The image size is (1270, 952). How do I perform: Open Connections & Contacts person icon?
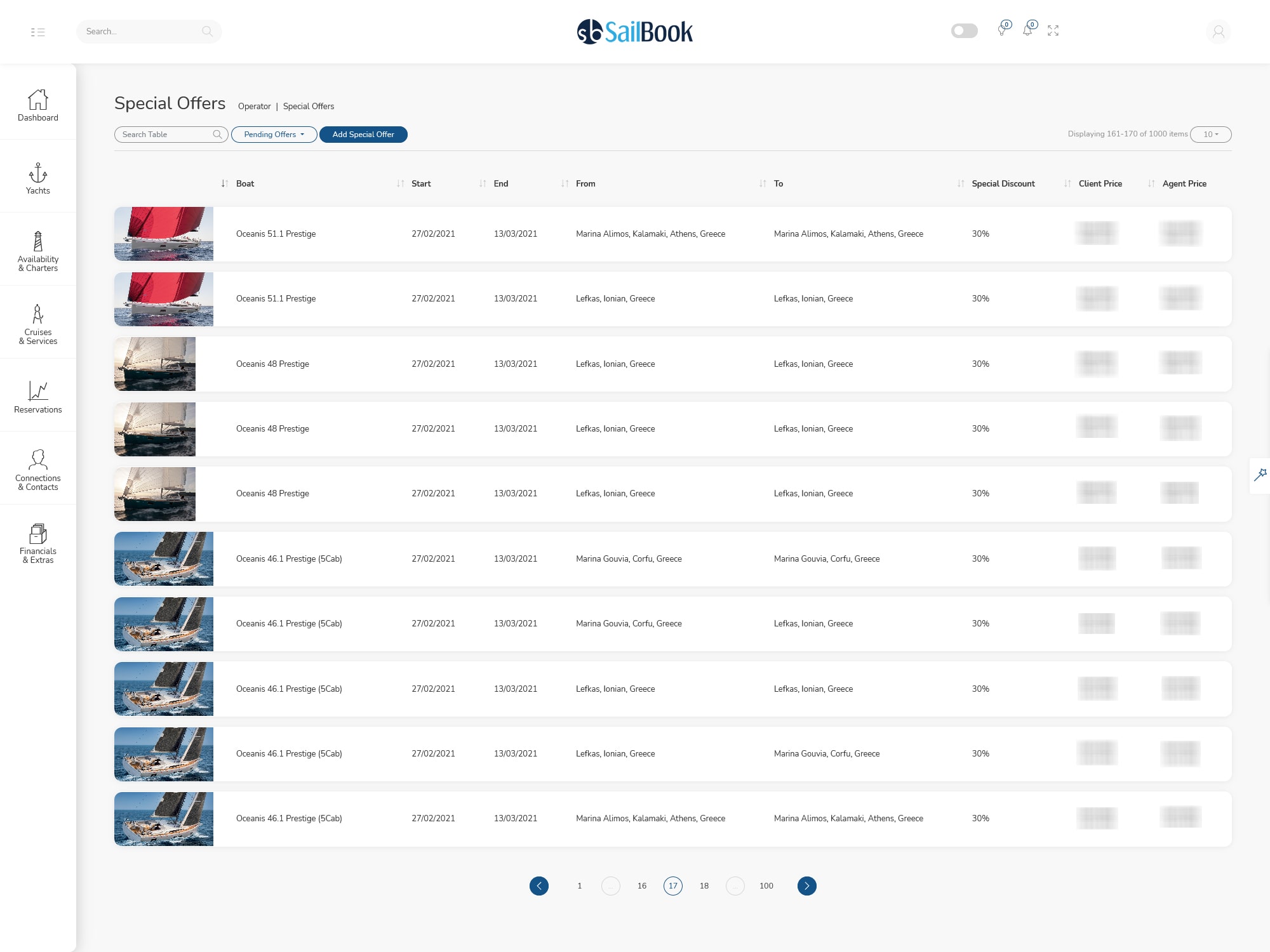point(38,459)
